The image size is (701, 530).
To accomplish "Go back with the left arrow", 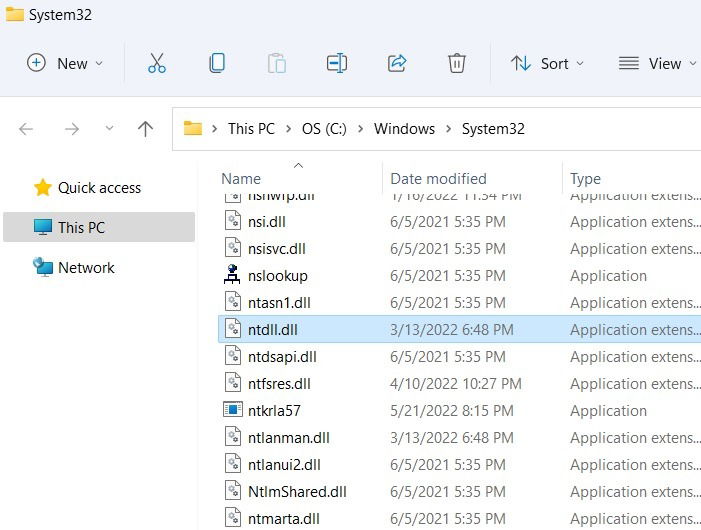I will pyautogui.click(x=26, y=129).
